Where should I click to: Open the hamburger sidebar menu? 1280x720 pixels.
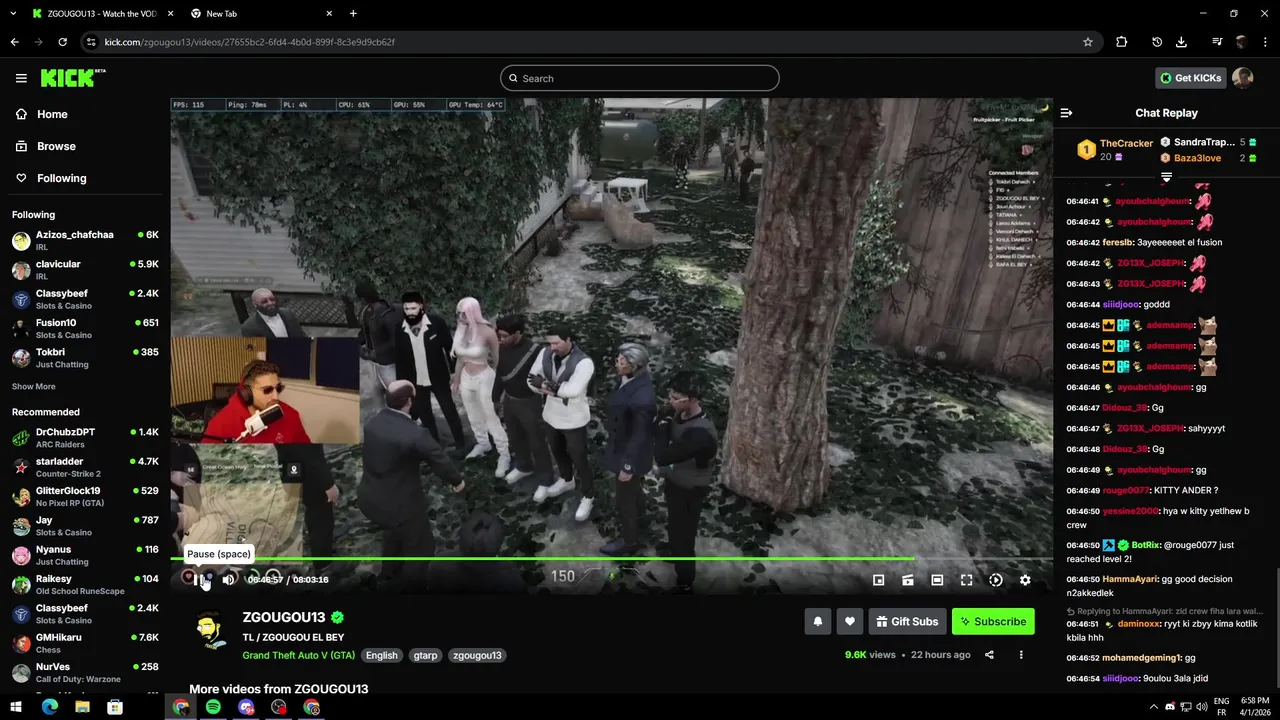pyautogui.click(x=21, y=78)
